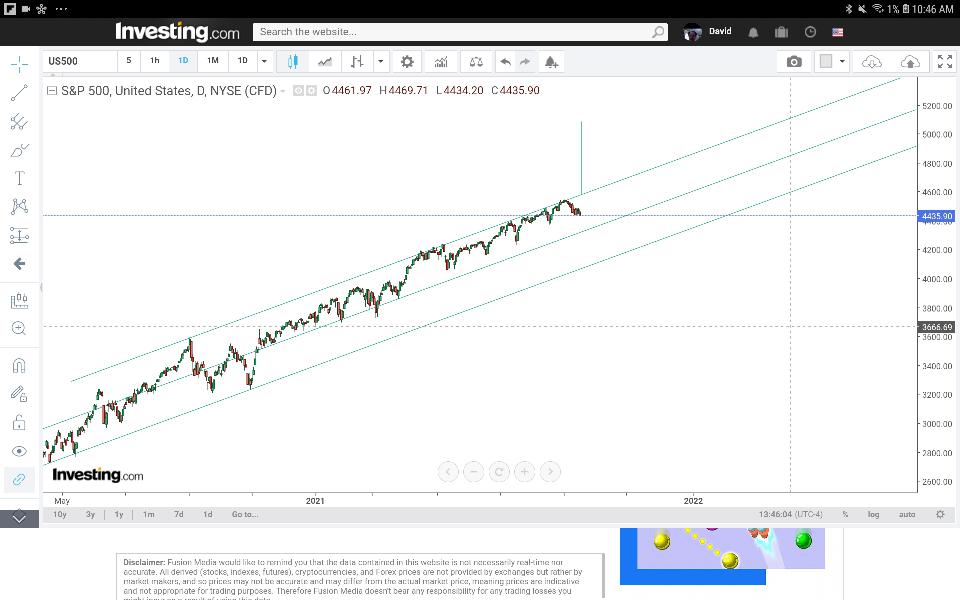The width and height of the screenshot is (960, 600).
Task: Select the bars chart style
Action: pyautogui.click(x=357, y=61)
